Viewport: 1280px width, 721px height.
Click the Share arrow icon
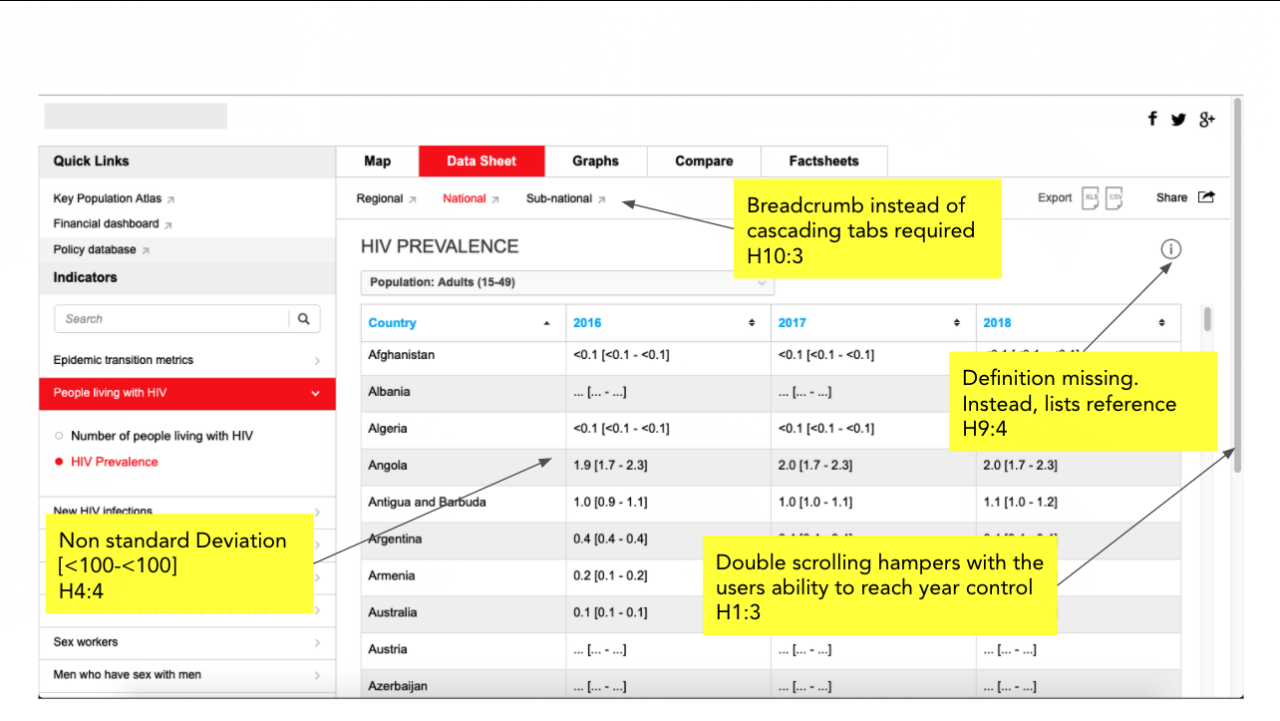coord(1206,197)
